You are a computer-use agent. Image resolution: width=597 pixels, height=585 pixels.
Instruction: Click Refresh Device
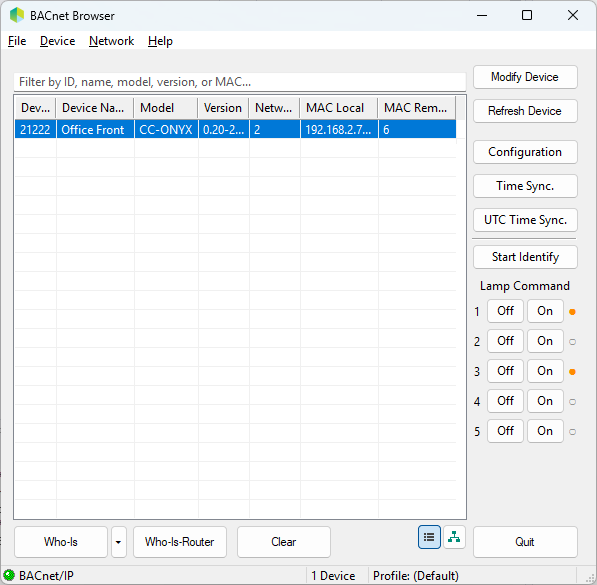pyautogui.click(x=525, y=111)
